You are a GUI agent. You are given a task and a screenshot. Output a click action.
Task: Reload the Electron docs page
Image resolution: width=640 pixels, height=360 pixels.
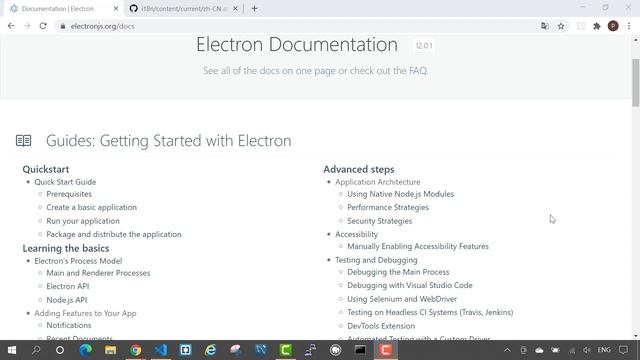(x=43, y=26)
